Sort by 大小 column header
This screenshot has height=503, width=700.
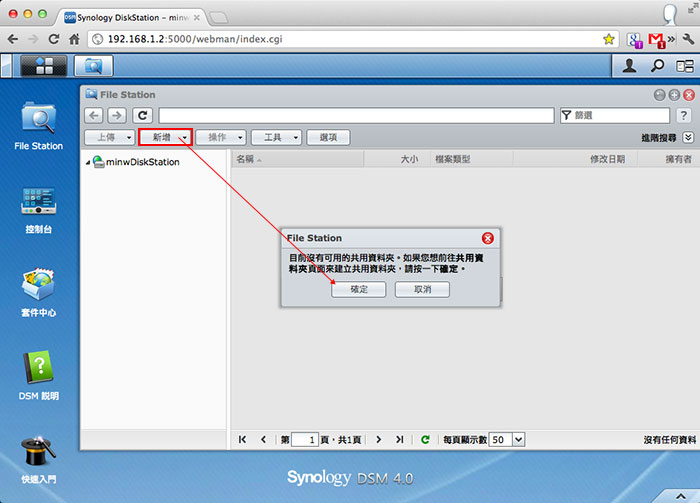coord(397,159)
